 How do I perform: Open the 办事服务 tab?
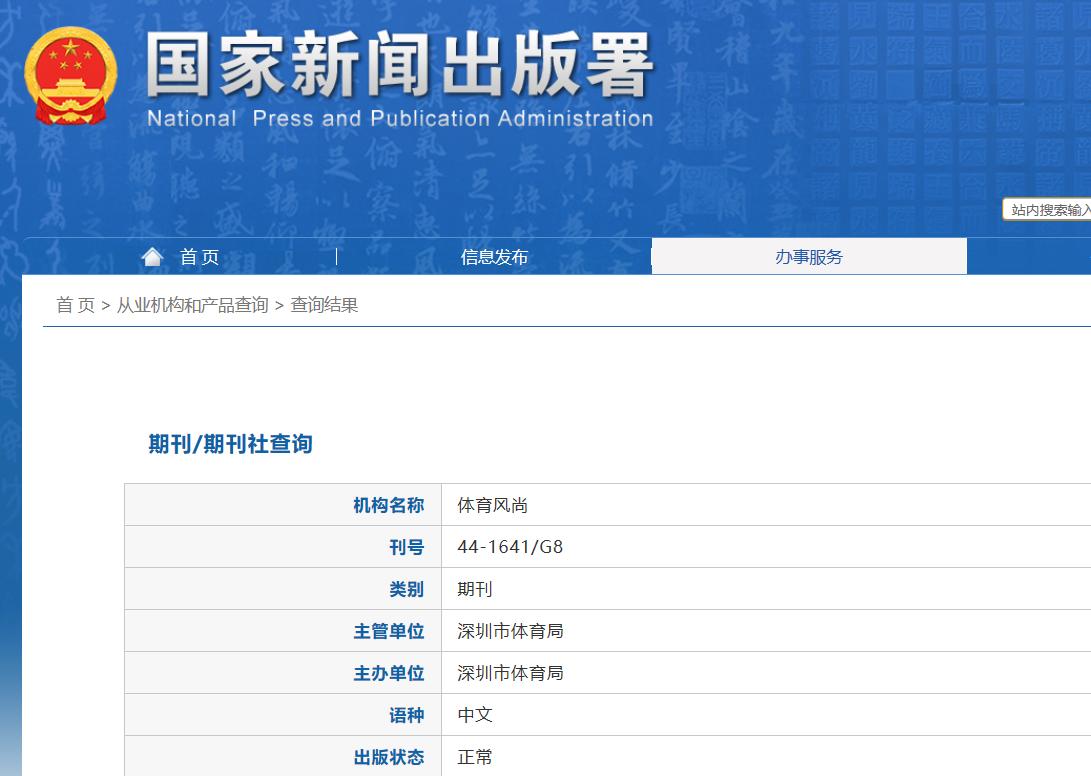[x=808, y=256]
